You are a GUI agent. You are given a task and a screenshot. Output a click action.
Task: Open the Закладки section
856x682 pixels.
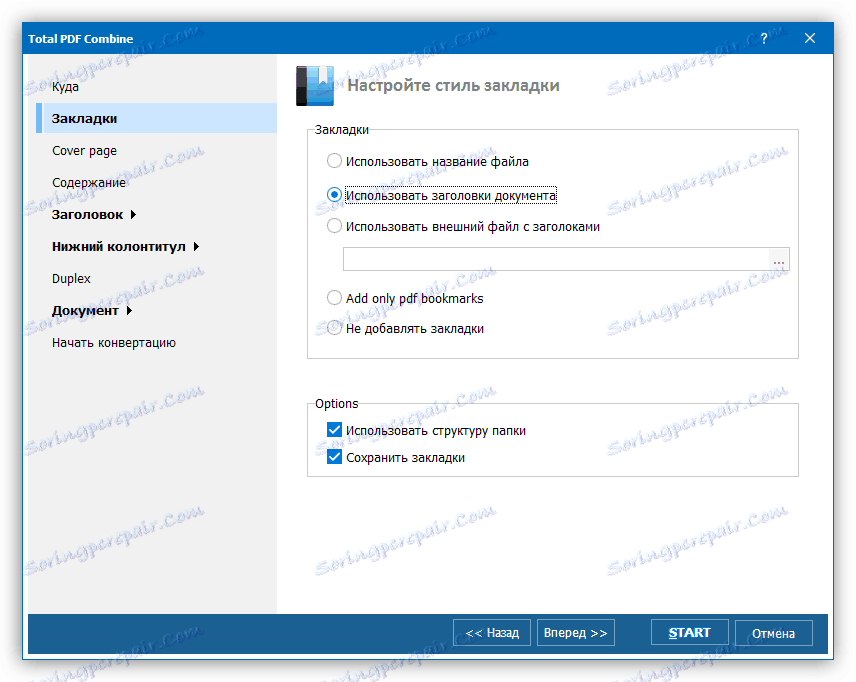pos(157,118)
